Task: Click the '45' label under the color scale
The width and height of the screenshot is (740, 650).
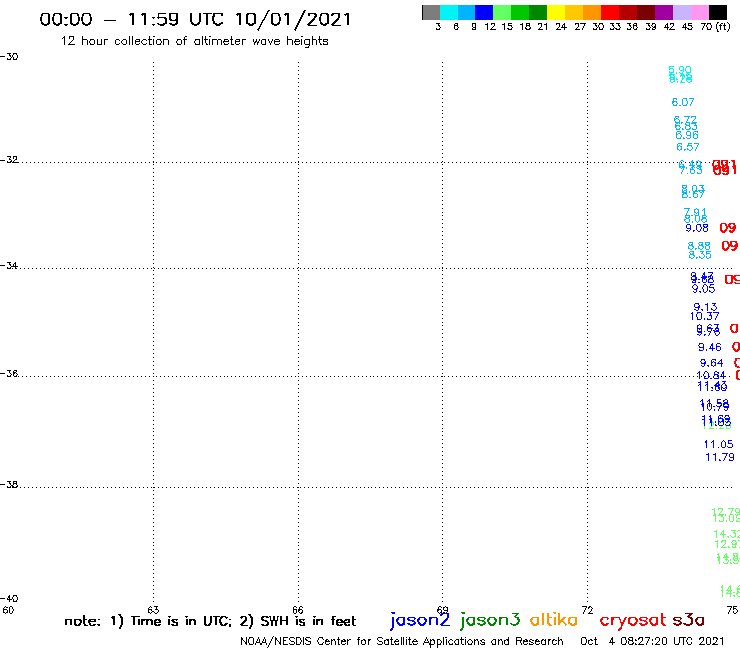Action: (687, 26)
